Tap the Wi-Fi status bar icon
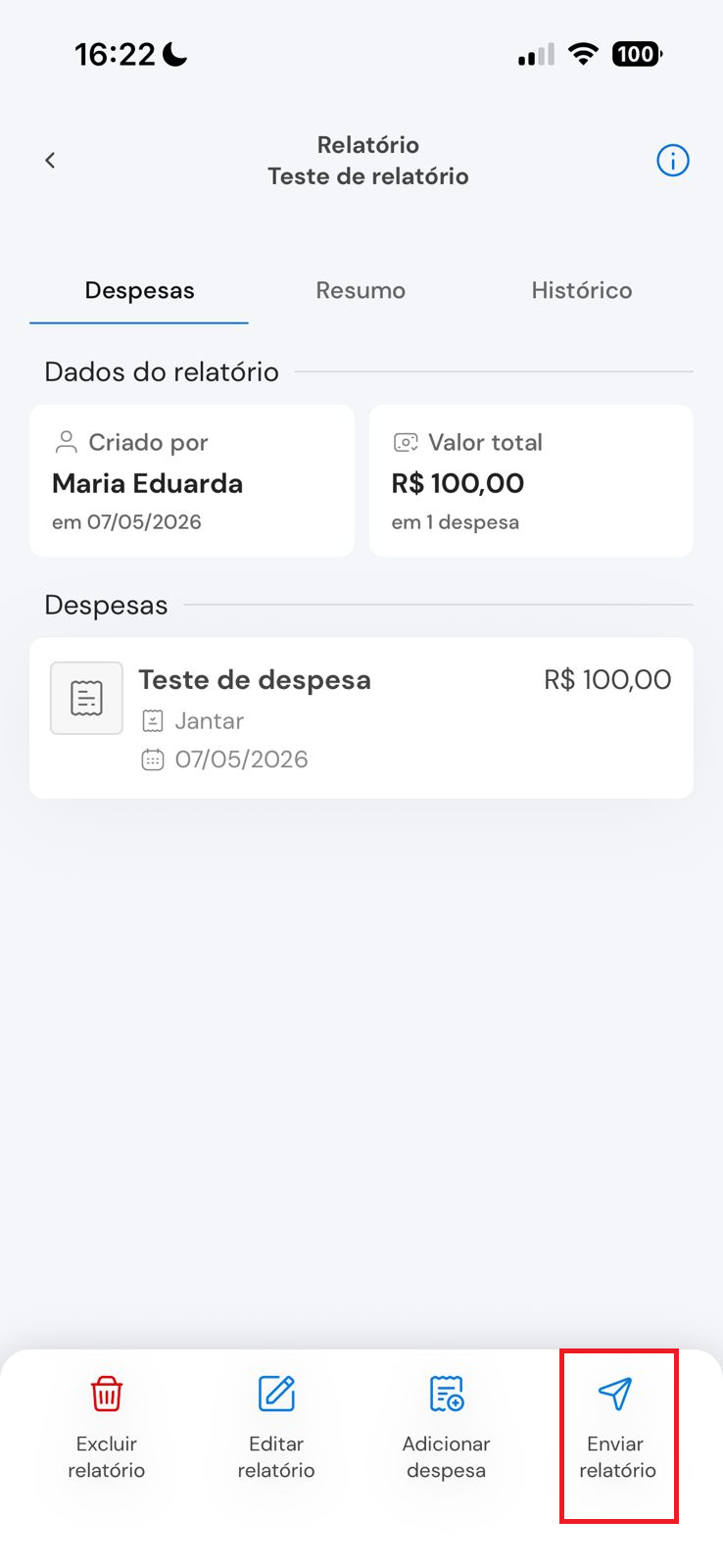 [x=583, y=54]
